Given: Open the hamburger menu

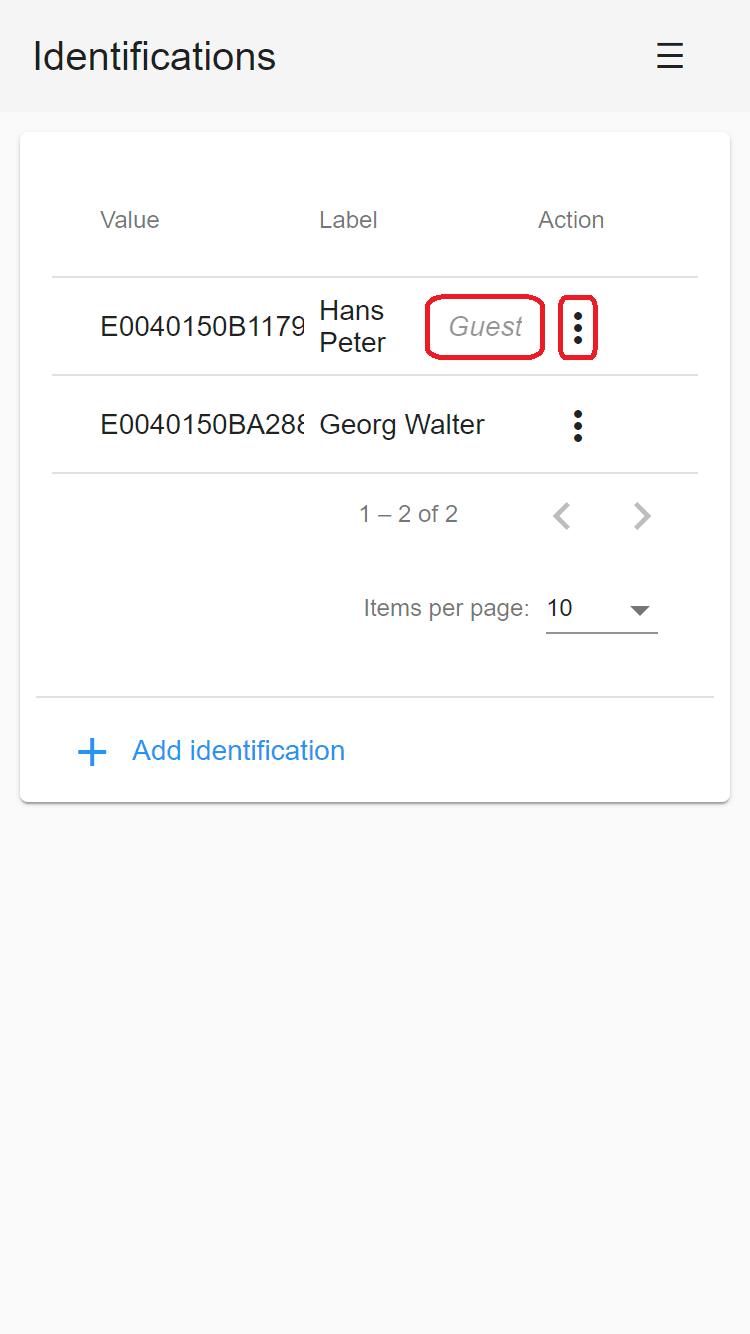Looking at the screenshot, I should click(670, 56).
